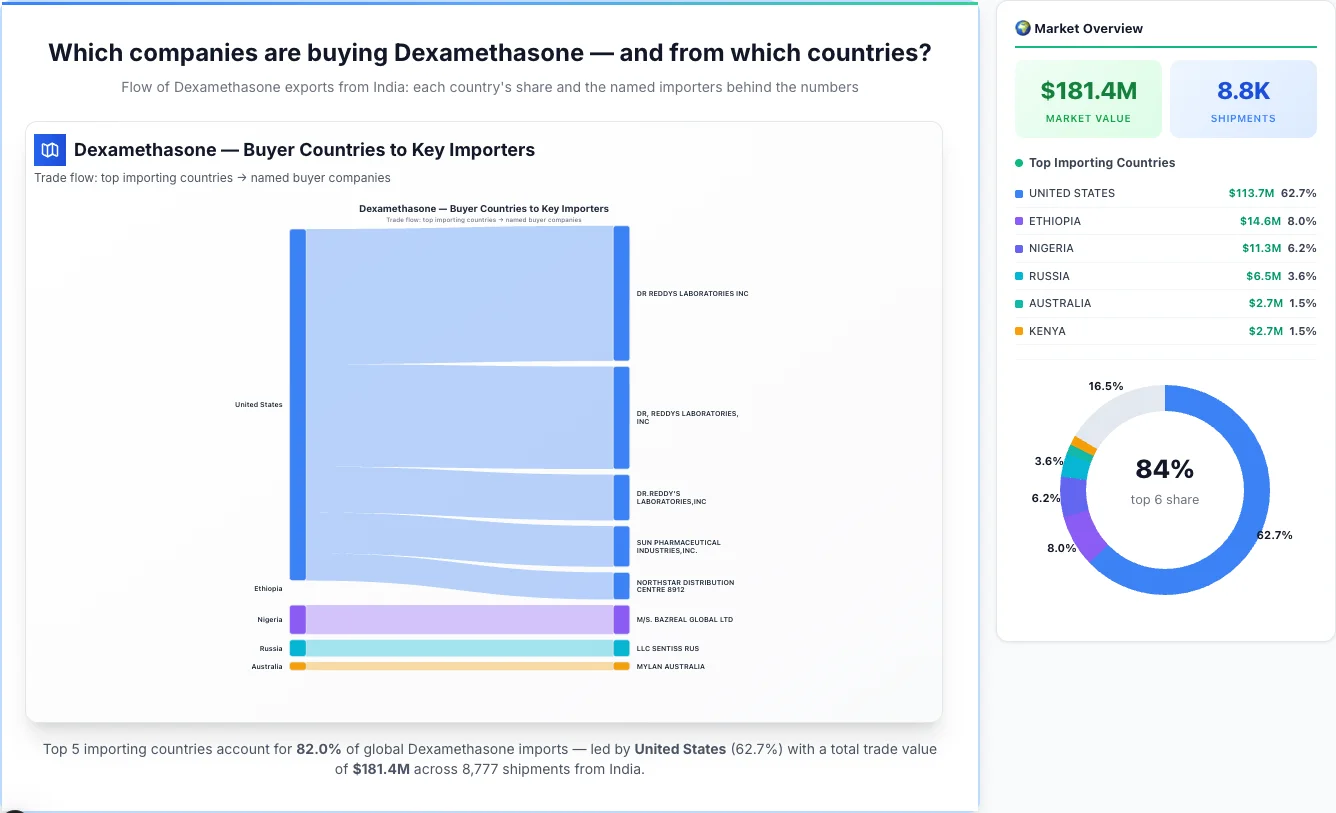
Task: Select the blue book icon next to chart title
Action: pyautogui.click(x=48, y=148)
